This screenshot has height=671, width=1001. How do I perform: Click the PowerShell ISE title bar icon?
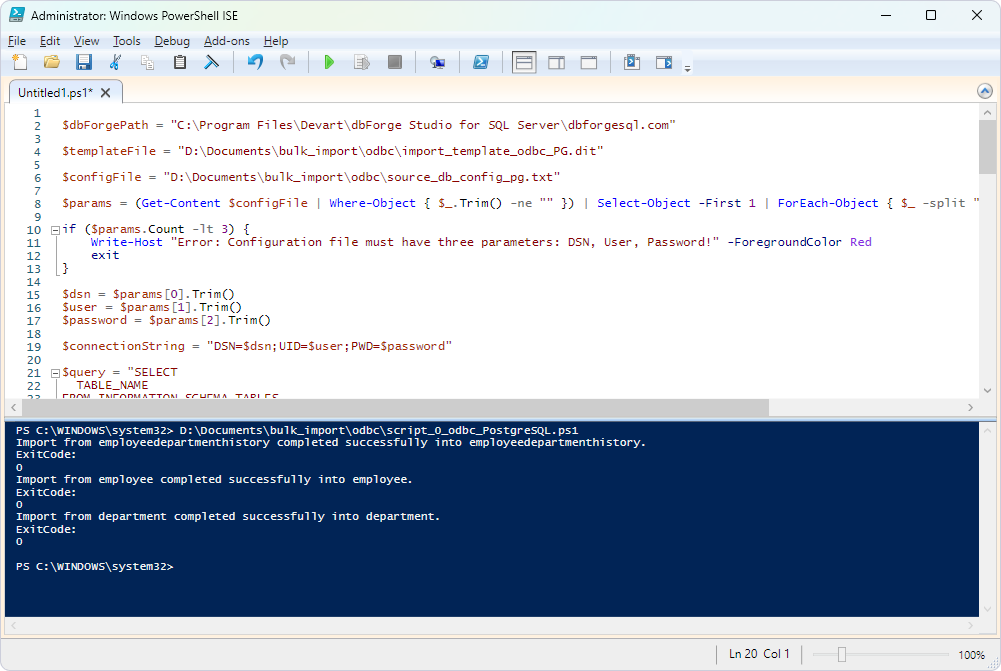pos(17,15)
